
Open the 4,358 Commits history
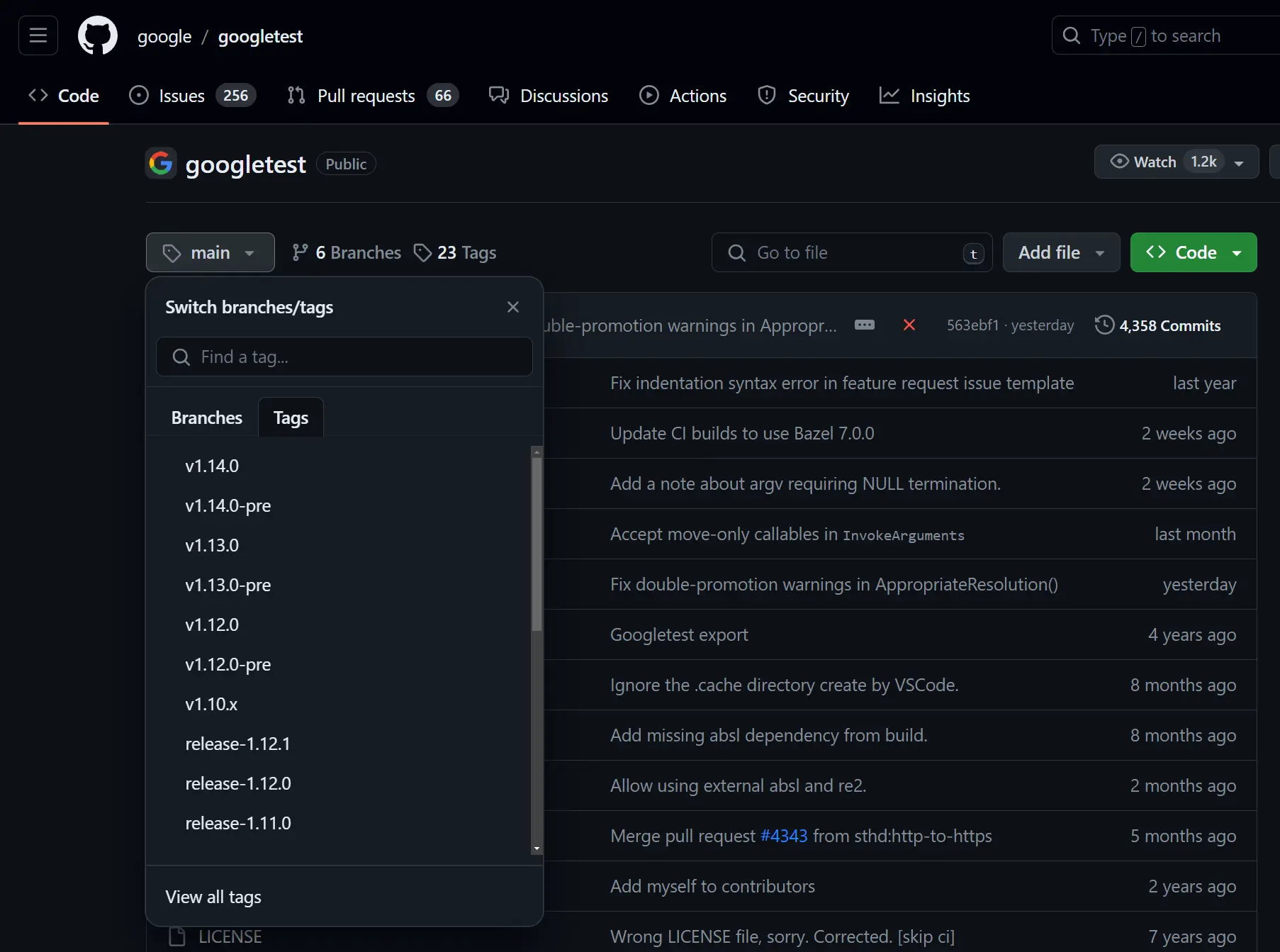click(x=1158, y=325)
